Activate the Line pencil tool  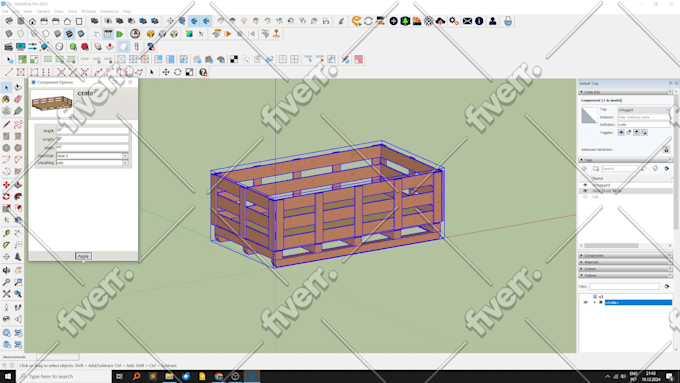click(x=6, y=125)
